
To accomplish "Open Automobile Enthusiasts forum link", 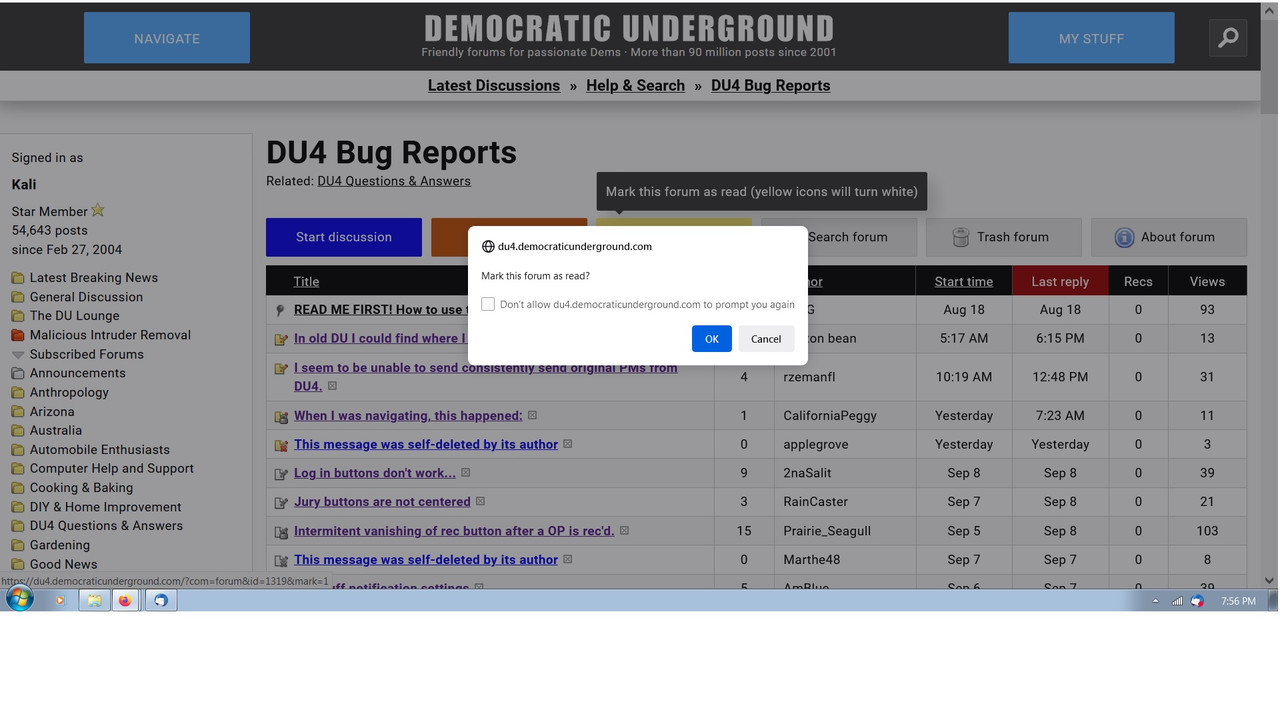I will (100, 450).
